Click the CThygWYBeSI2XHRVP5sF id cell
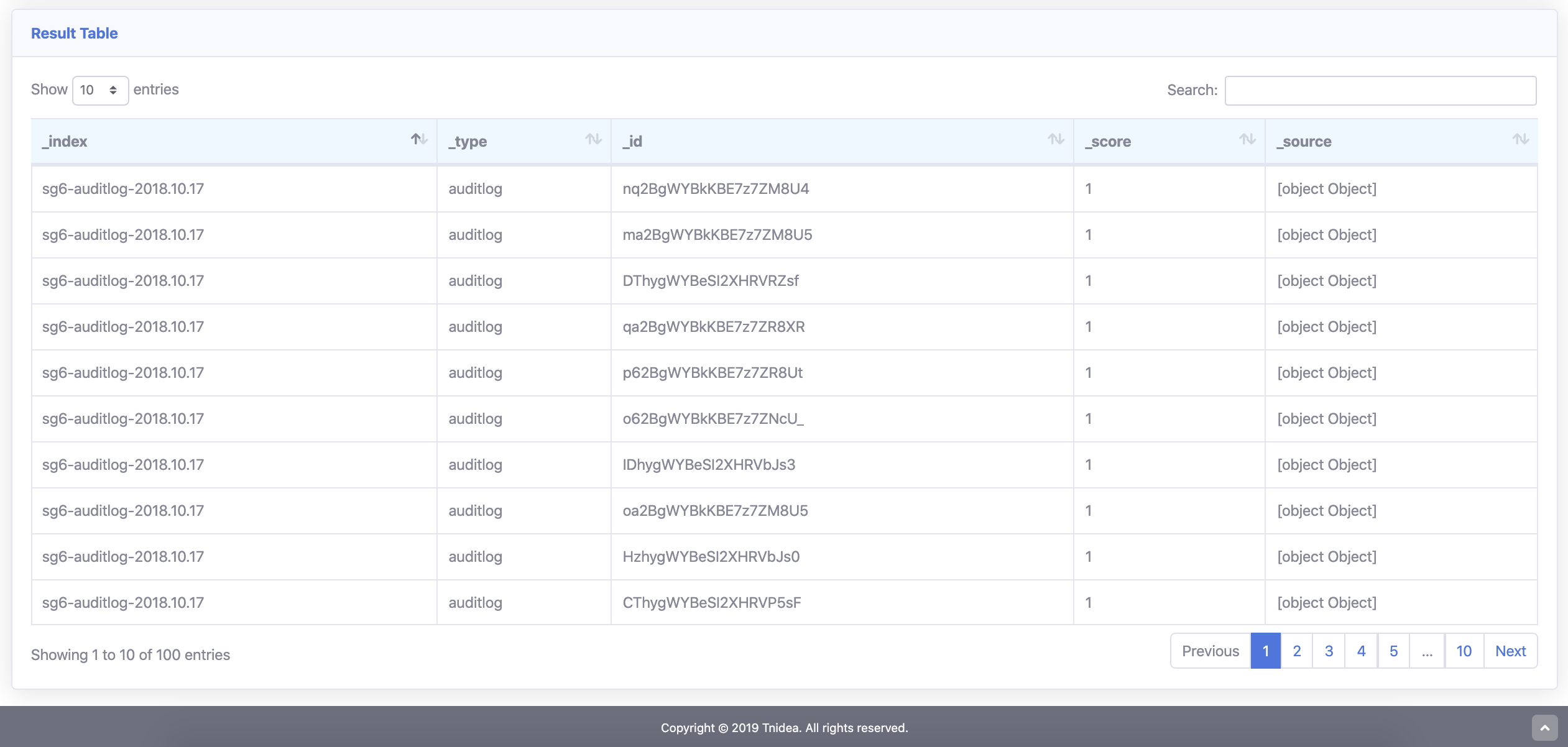 [712, 603]
